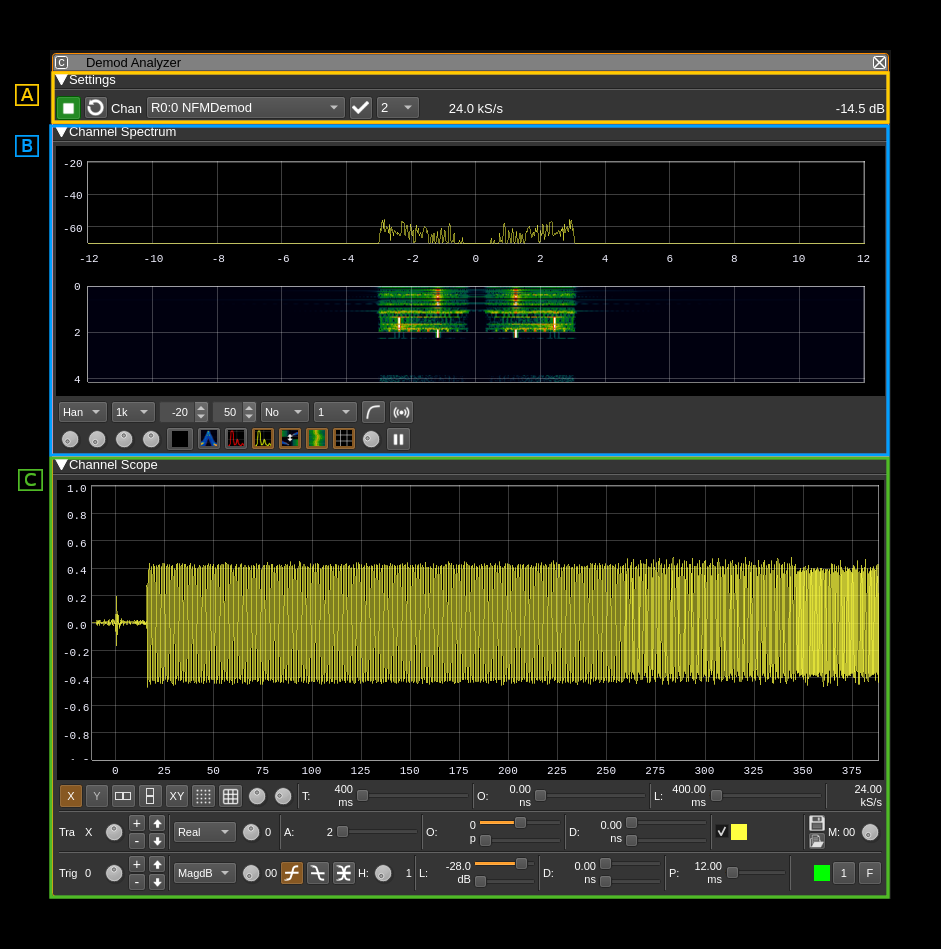Image resolution: width=941 pixels, height=949 pixels.
Task: Stop the demod analyzer with the green button
Action: pos(68,108)
